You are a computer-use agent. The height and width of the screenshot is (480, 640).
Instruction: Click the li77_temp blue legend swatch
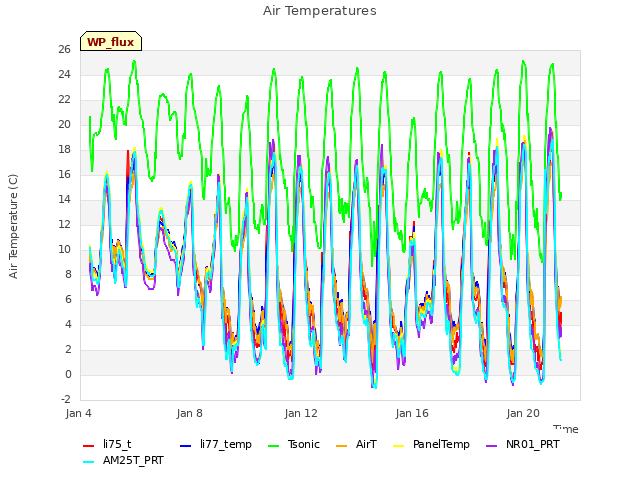pos(186,446)
